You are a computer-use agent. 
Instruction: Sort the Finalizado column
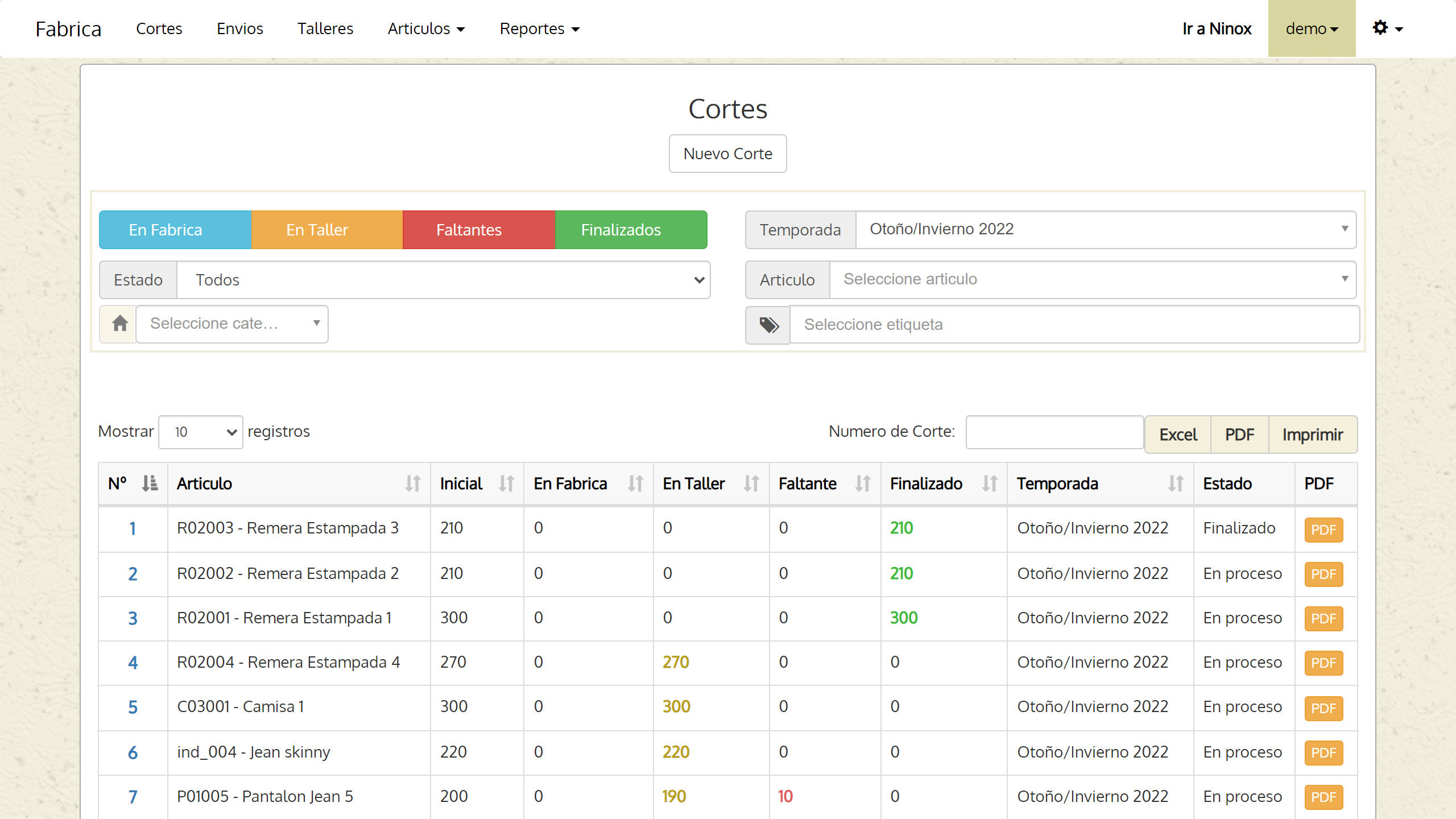(990, 483)
